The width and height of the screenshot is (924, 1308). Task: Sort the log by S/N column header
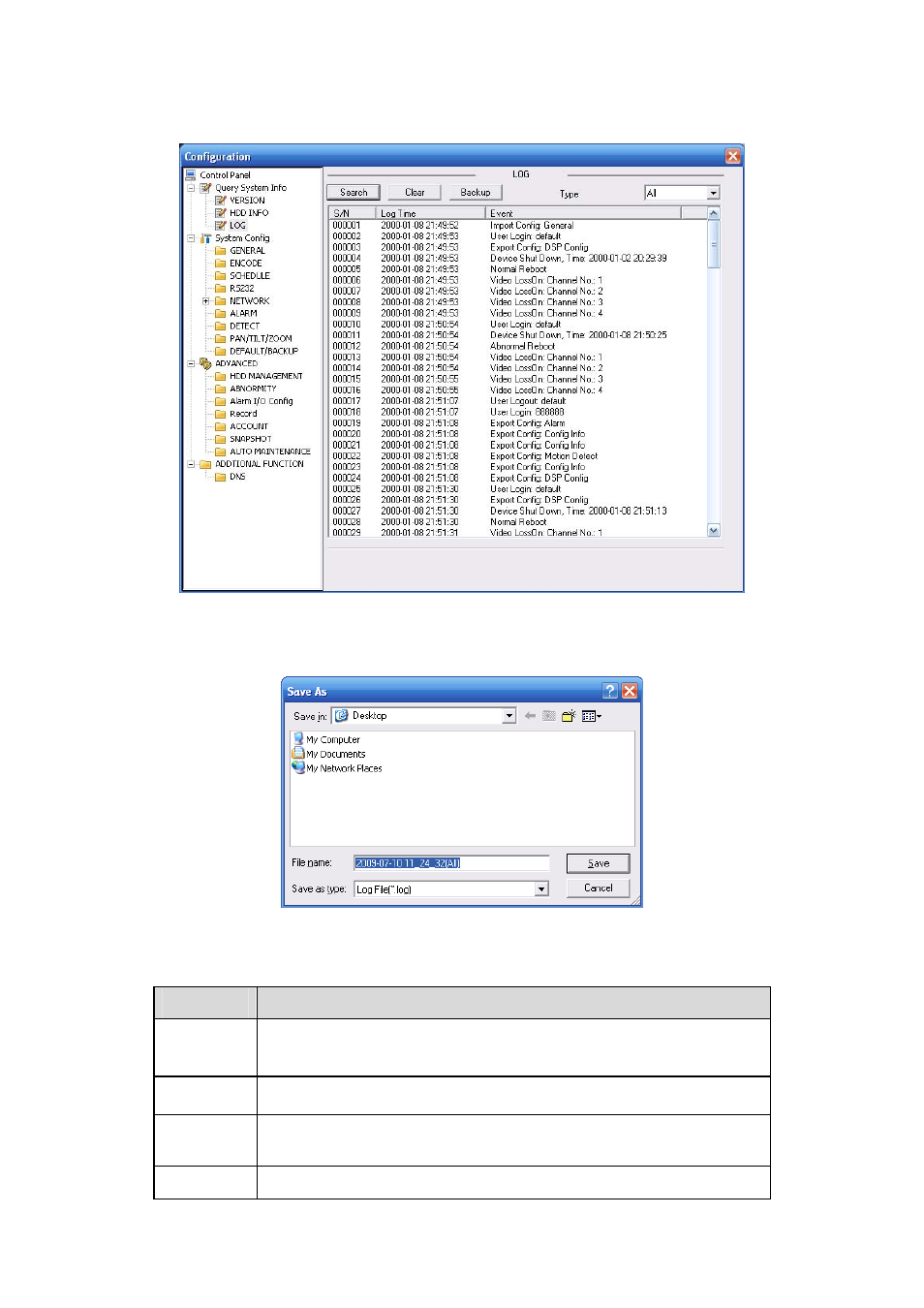(x=352, y=213)
